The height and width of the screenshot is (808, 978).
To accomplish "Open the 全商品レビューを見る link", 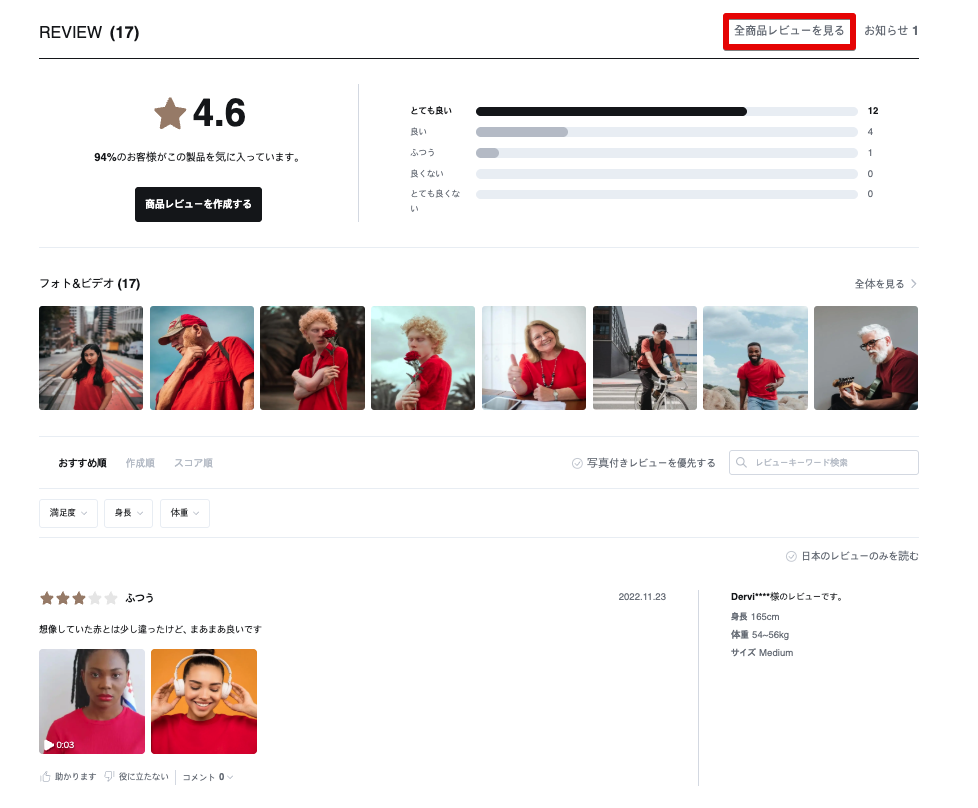I will pyautogui.click(x=789, y=31).
